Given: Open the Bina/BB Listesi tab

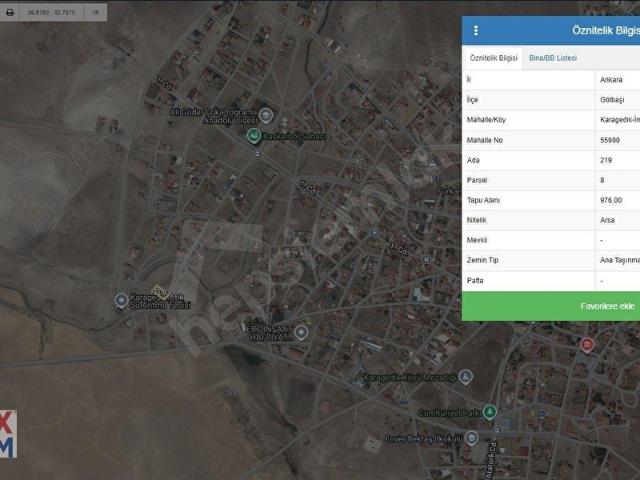Looking at the screenshot, I should [553, 58].
